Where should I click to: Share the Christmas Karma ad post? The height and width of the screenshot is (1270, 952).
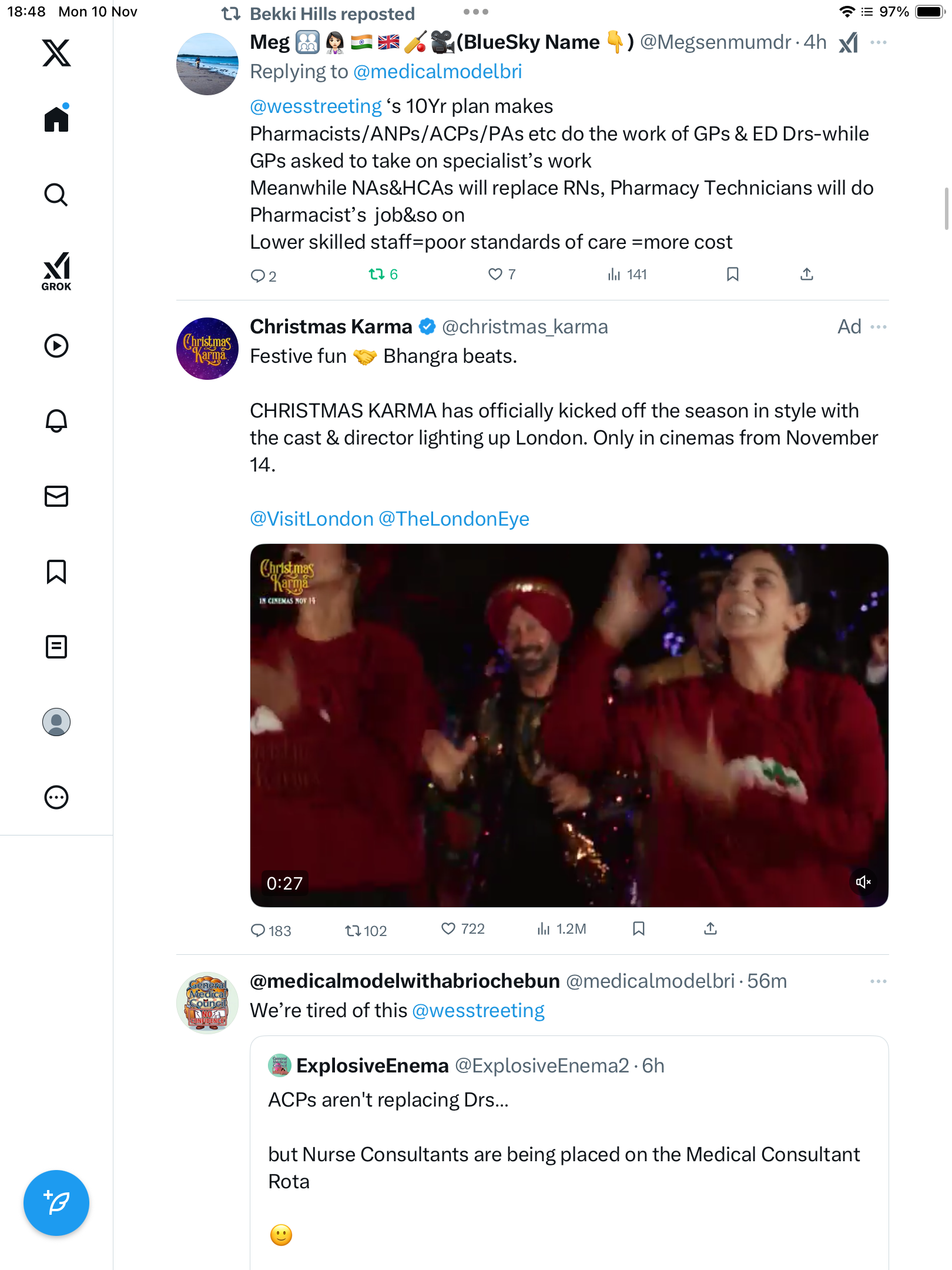[x=710, y=929]
